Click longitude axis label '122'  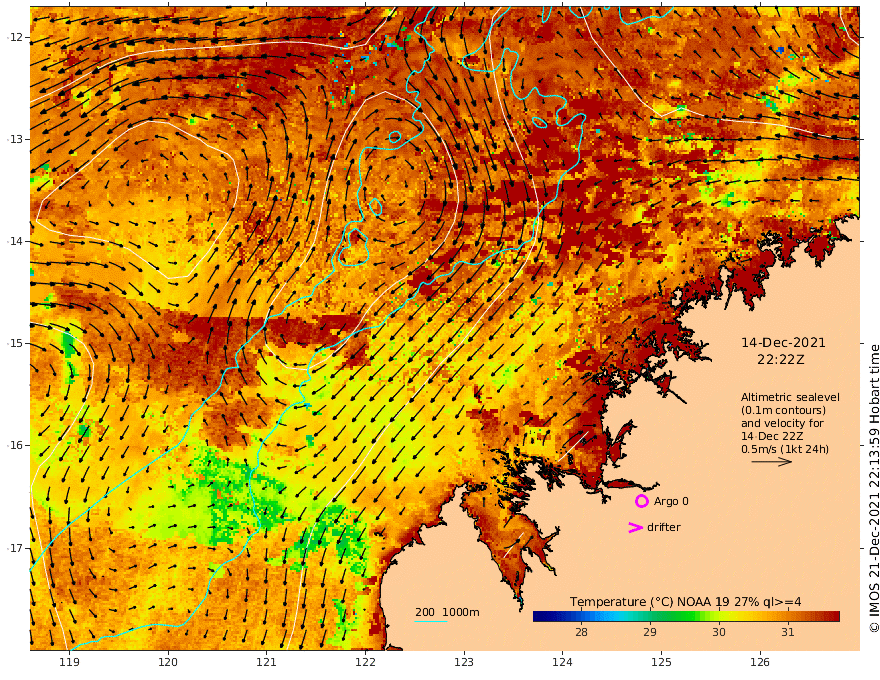[365, 663]
